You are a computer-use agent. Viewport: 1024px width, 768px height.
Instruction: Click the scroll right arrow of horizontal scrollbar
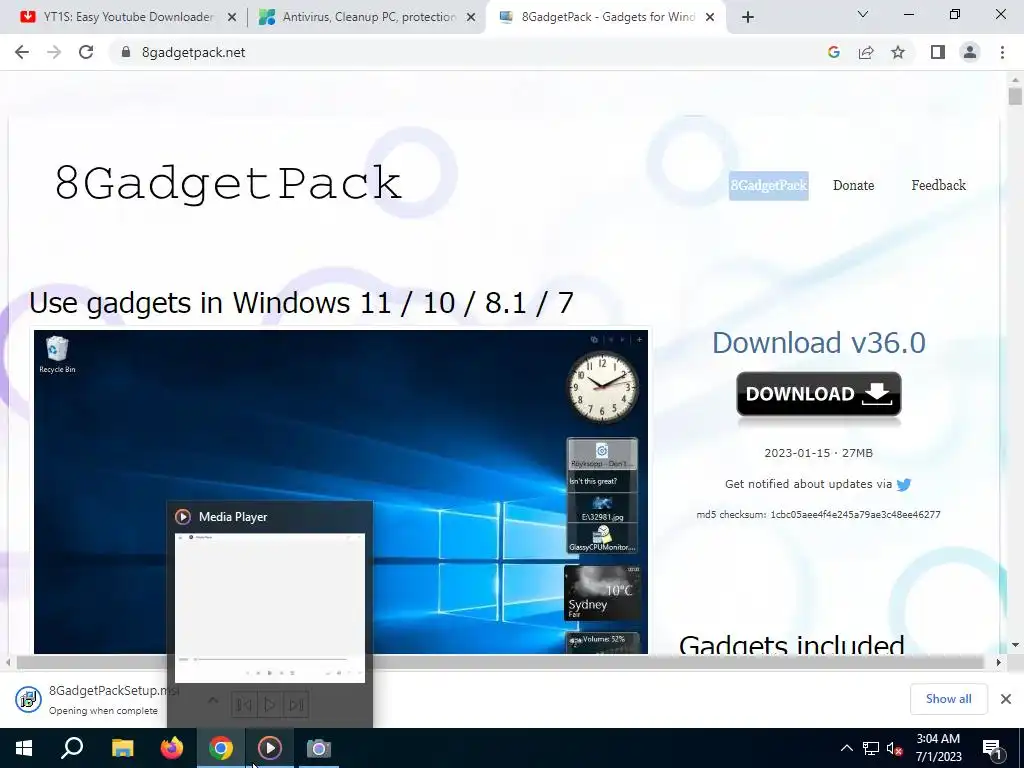coord(999,662)
